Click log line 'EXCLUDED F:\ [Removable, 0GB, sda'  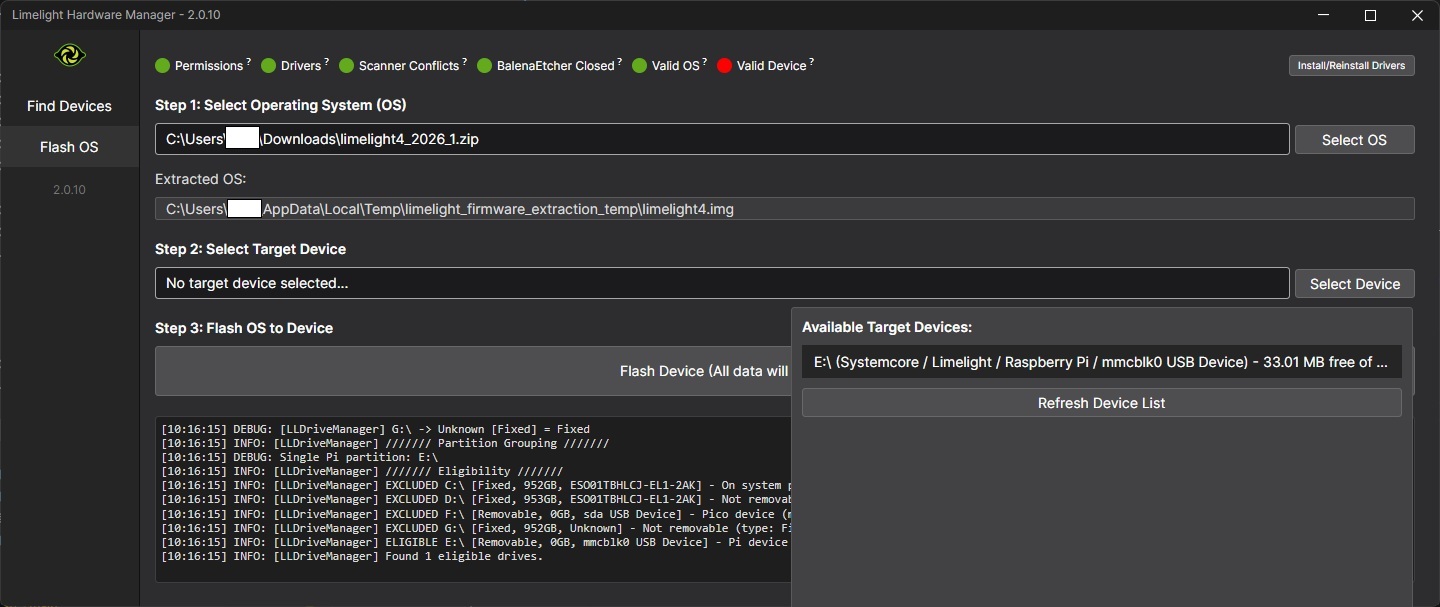click(x=475, y=514)
